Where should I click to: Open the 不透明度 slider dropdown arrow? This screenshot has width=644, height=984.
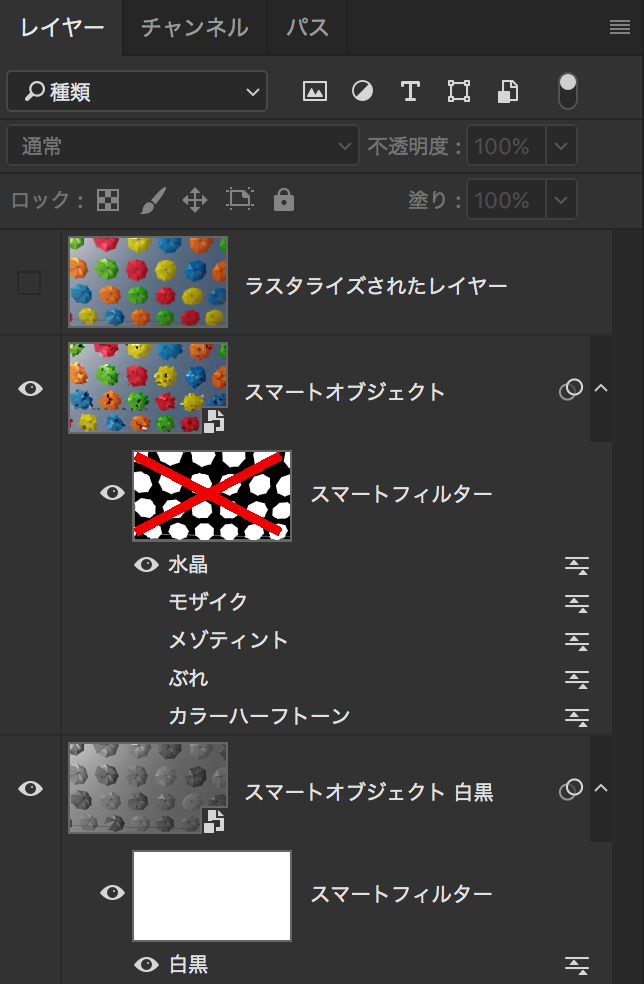tap(561, 146)
